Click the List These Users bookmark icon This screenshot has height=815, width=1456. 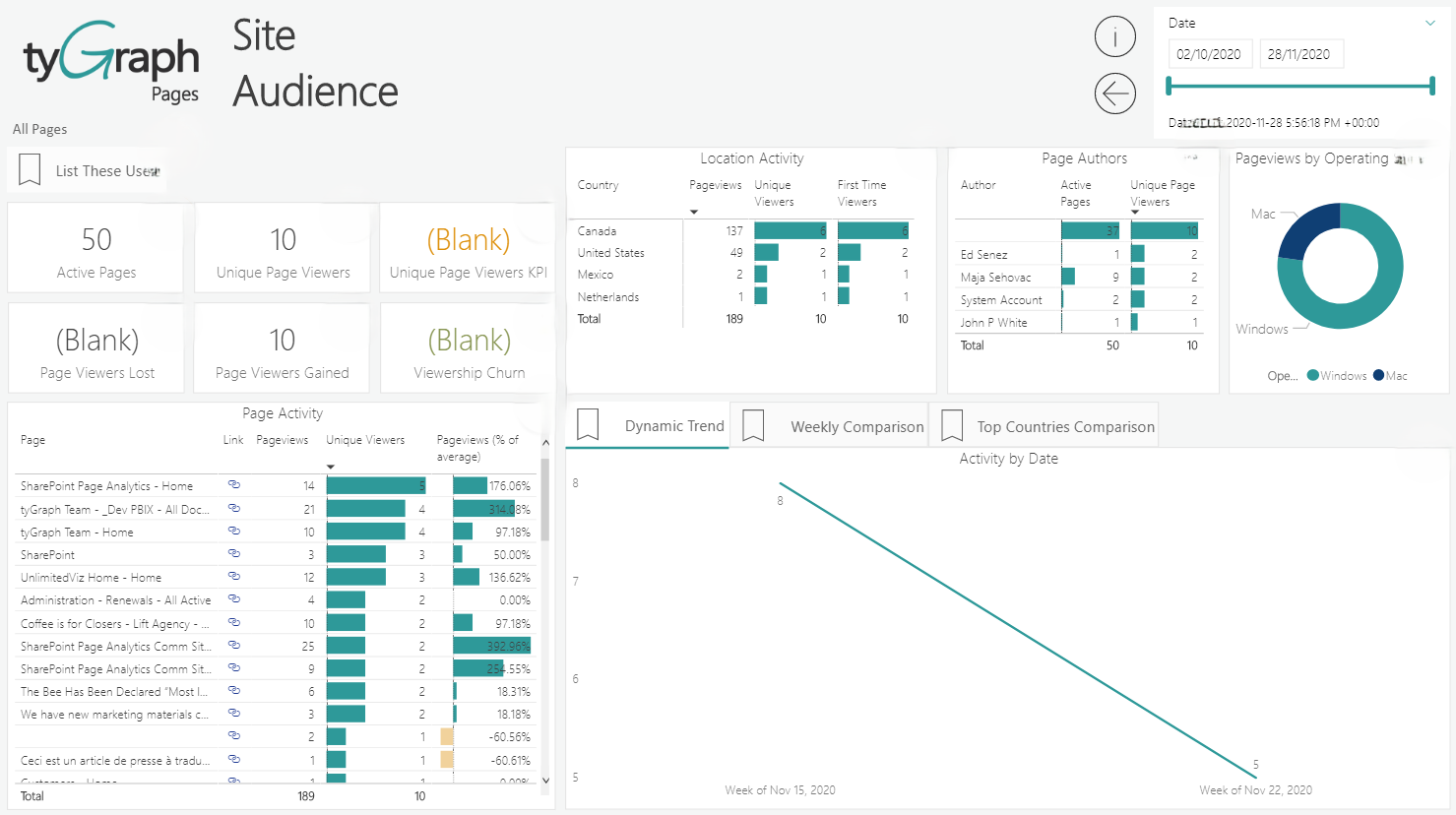(x=30, y=170)
